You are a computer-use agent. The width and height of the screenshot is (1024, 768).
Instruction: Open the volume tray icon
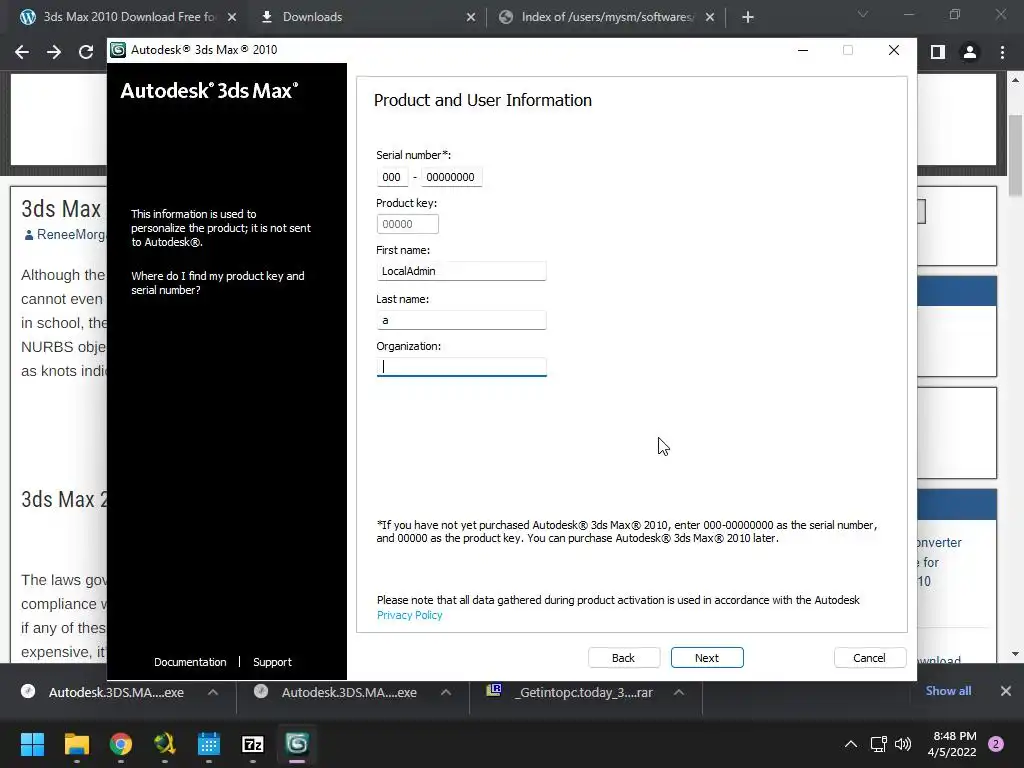[903, 744]
